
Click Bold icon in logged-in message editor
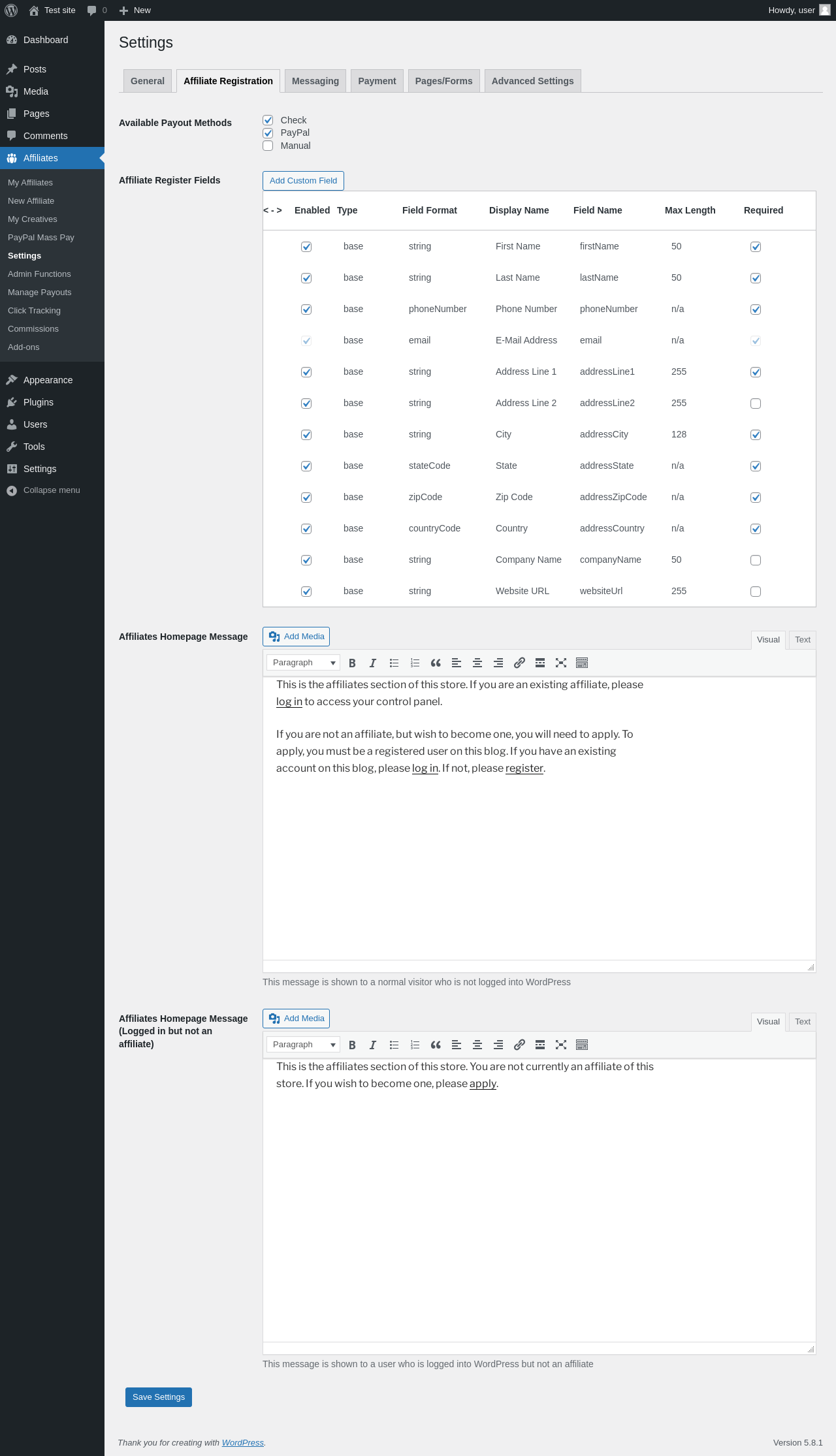click(x=352, y=1045)
